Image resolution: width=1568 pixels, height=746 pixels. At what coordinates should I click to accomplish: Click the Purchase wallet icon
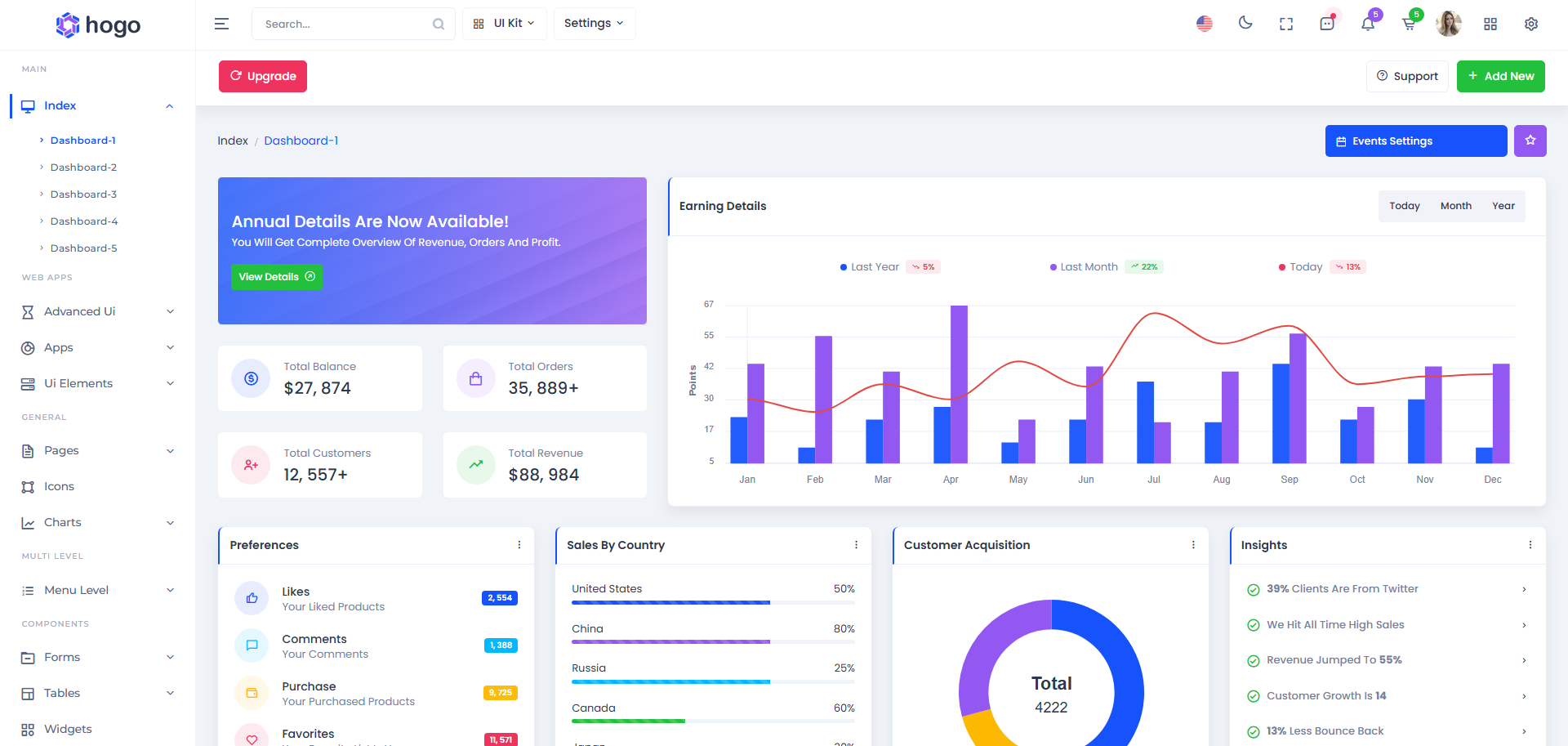[252, 693]
